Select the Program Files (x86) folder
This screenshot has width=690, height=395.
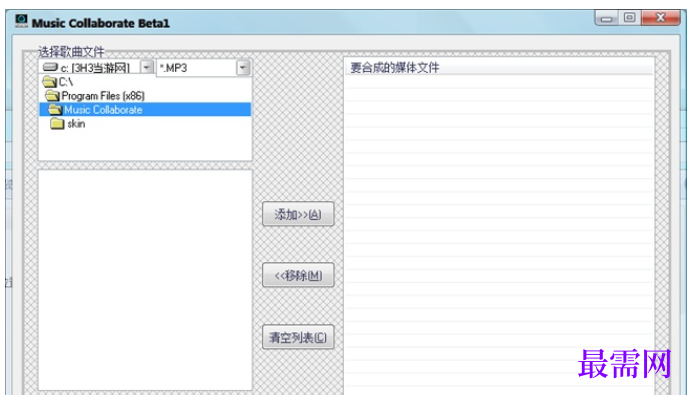[x=95, y=95]
